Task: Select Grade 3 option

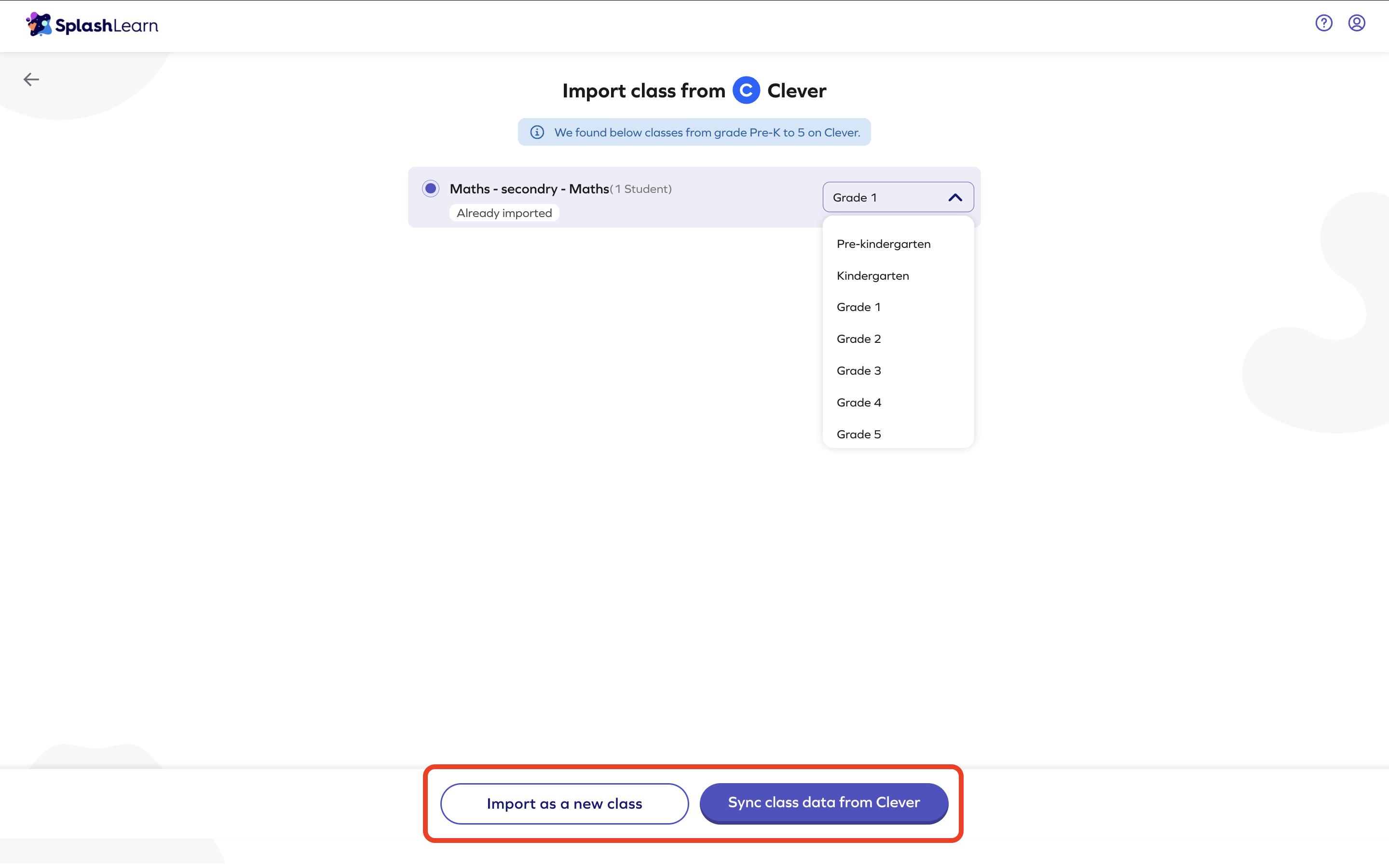Action: pos(858,371)
